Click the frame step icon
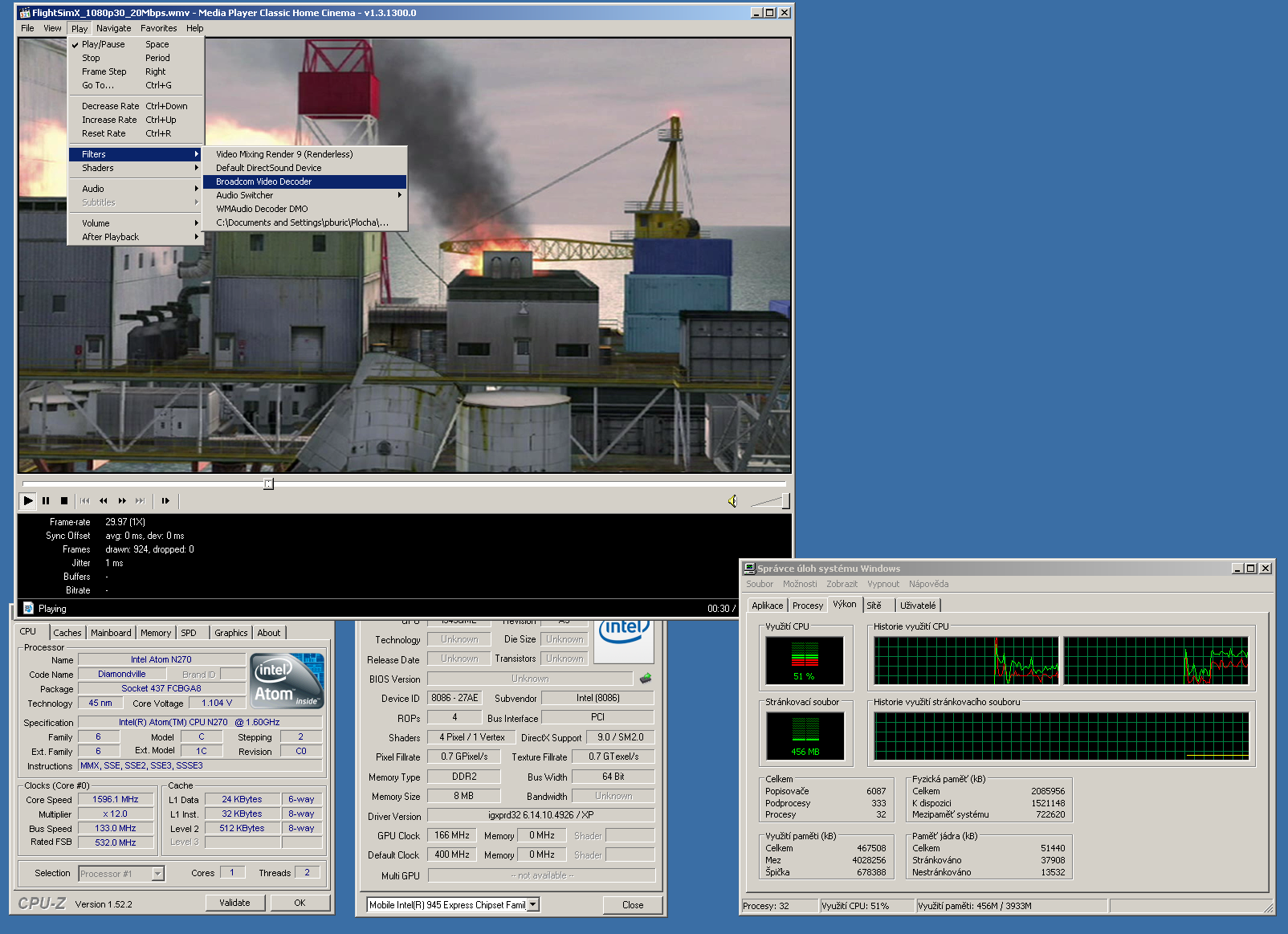 coord(165,500)
